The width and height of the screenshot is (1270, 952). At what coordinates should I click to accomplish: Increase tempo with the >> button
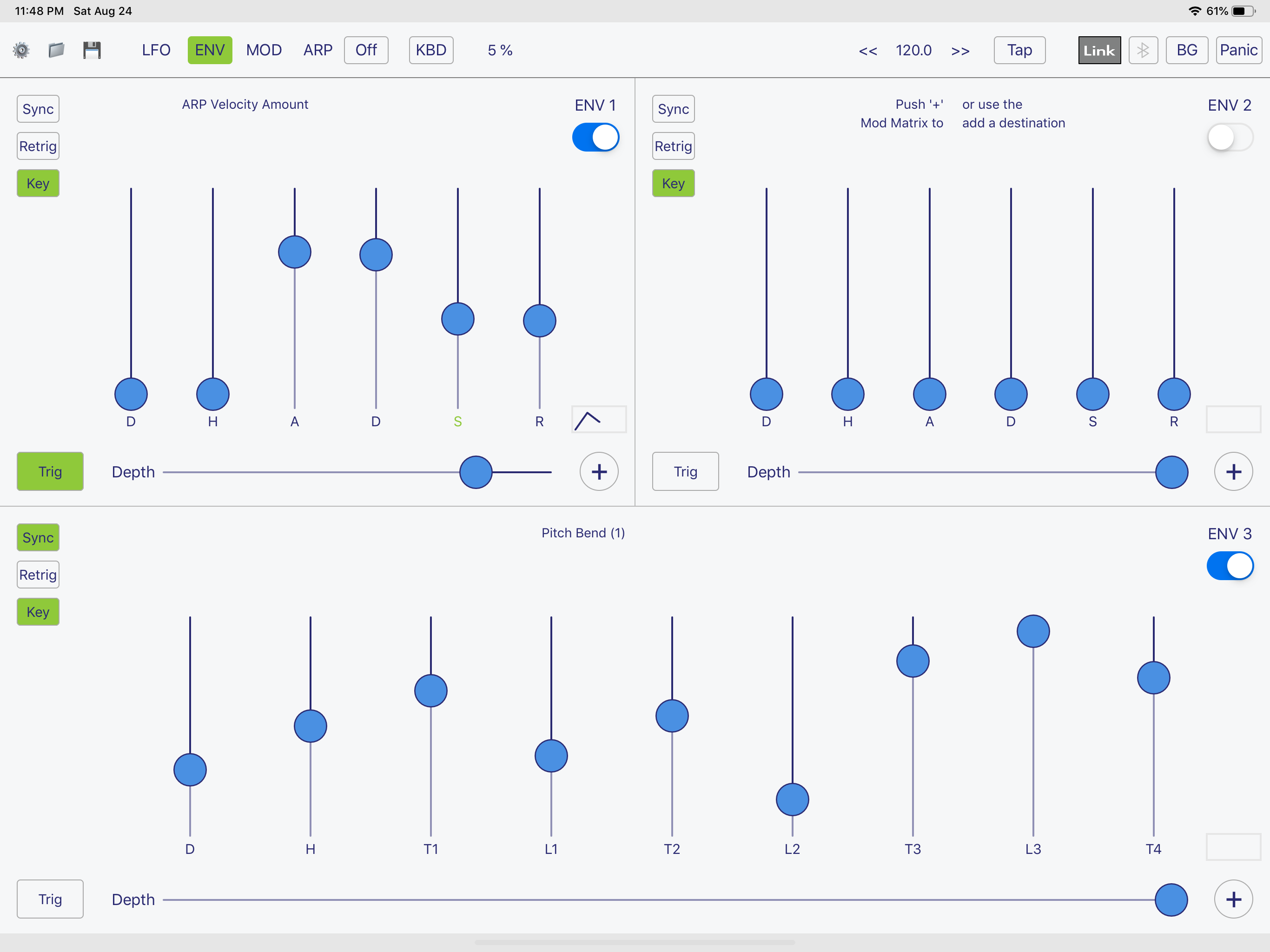coord(960,51)
